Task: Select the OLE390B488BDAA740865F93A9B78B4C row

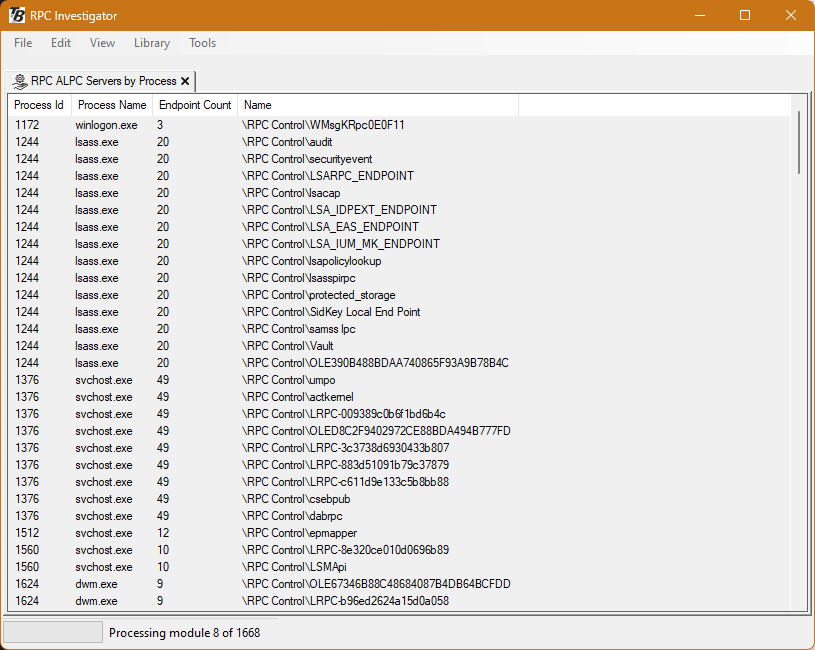Action: point(399,363)
